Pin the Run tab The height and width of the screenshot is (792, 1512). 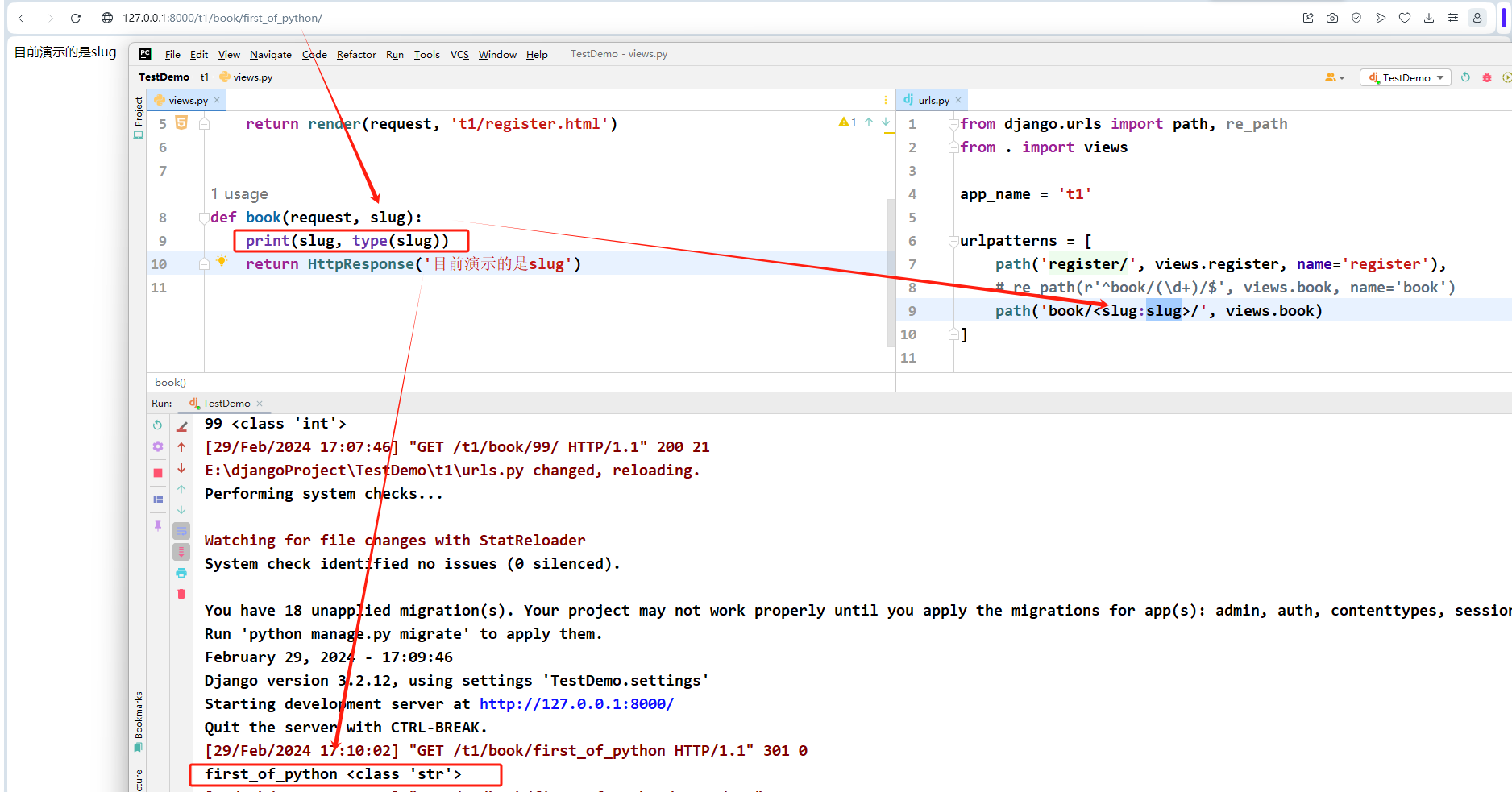click(158, 525)
